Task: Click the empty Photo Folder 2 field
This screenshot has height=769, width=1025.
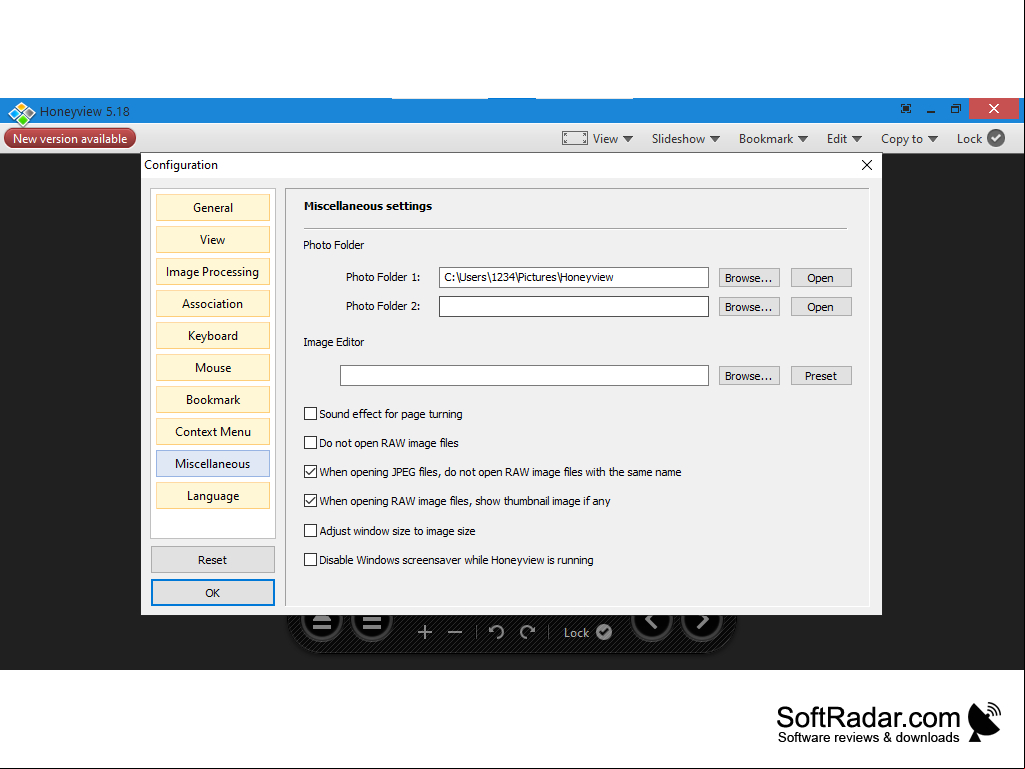Action: coord(574,306)
